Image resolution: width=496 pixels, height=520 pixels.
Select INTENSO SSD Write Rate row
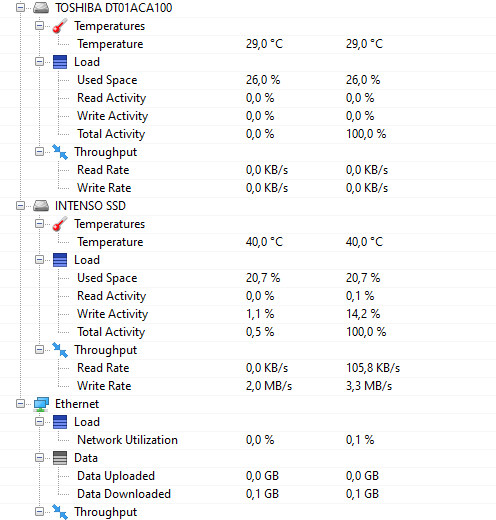point(248,386)
